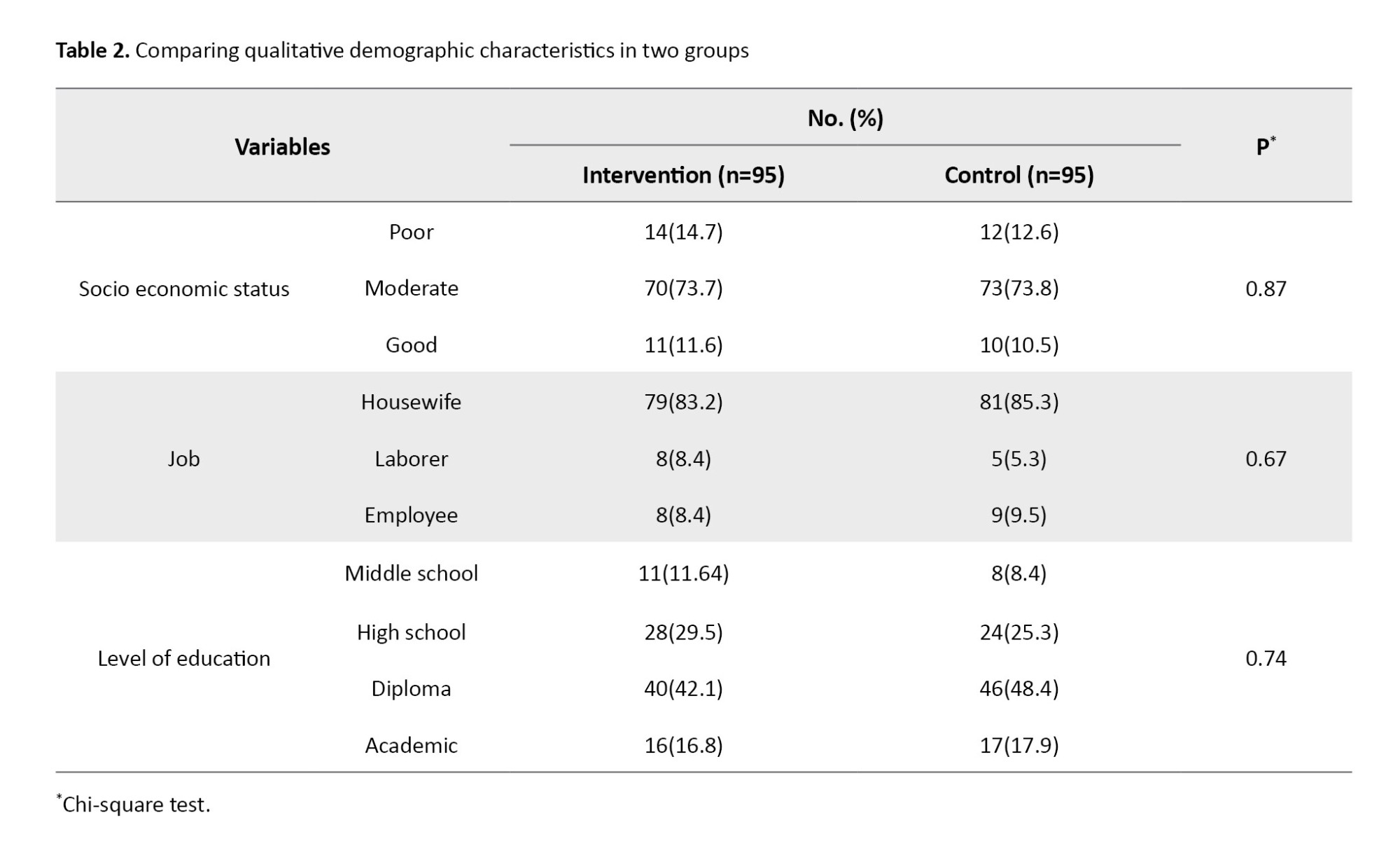This screenshot has height=855, width=1400.
Task: Click the Socio economic status row label
Action: click(x=183, y=289)
